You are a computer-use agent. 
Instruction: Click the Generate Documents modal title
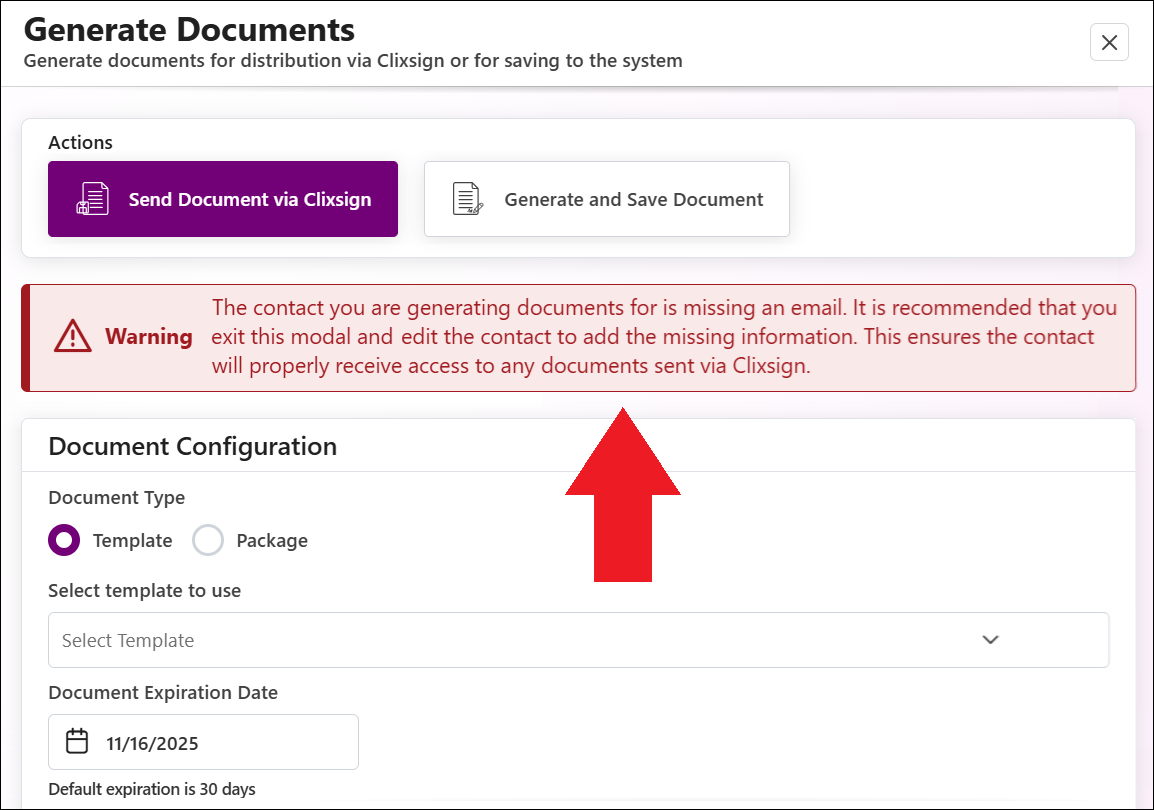point(188,29)
